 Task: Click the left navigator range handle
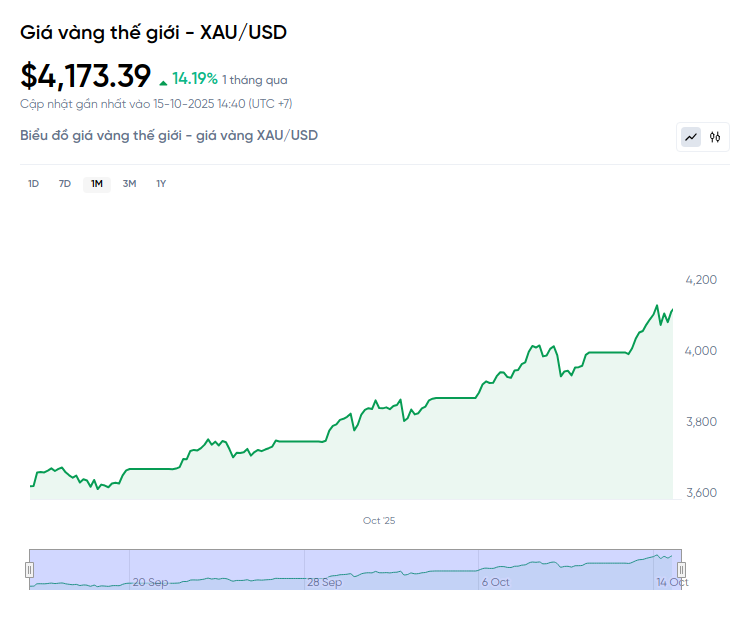[30, 569]
